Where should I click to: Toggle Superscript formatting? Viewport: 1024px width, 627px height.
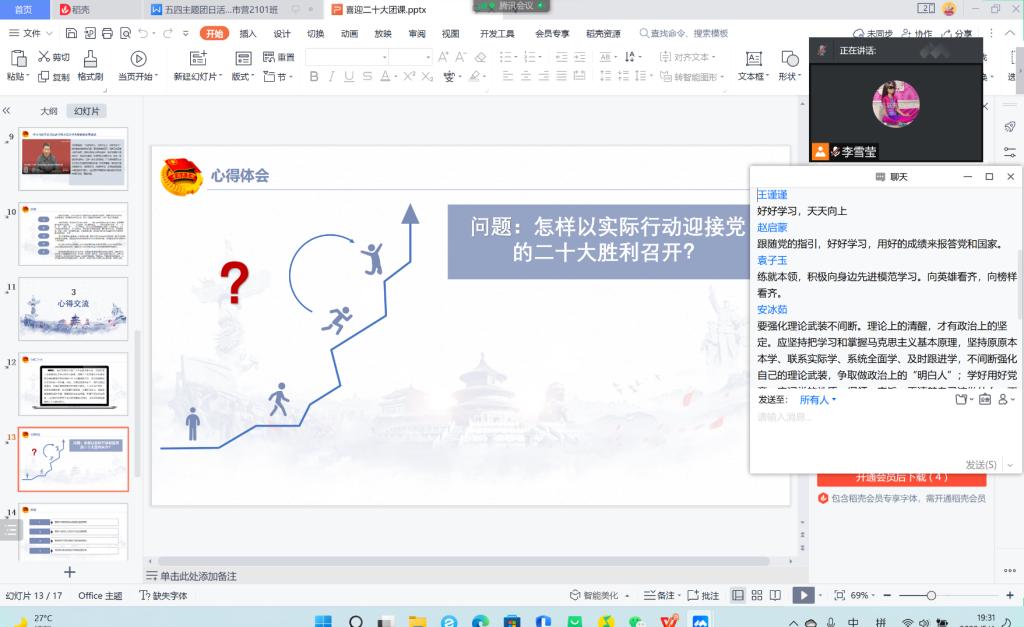[x=409, y=76]
